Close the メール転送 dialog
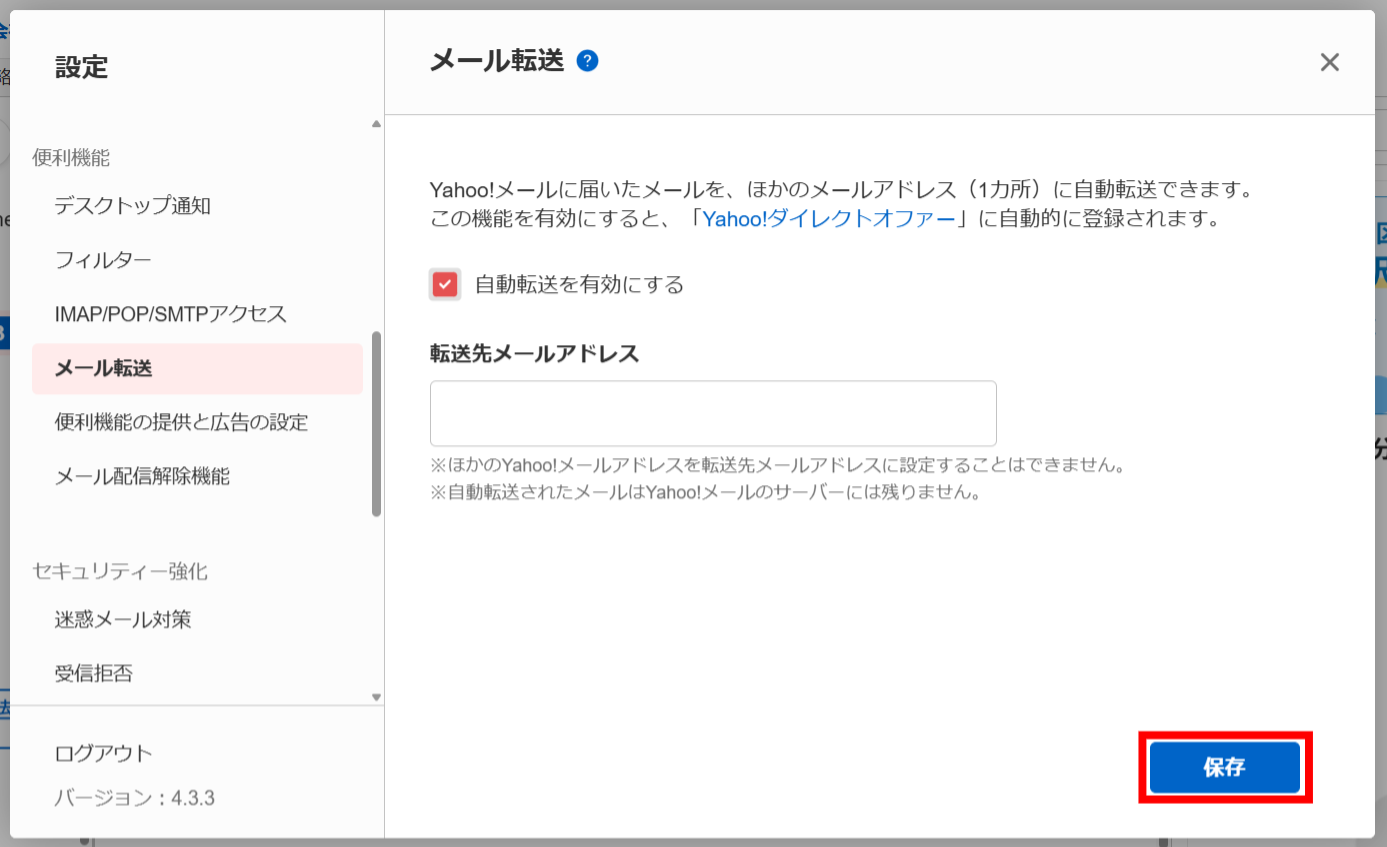Viewport: 1387px width, 847px height. tap(1329, 61)
